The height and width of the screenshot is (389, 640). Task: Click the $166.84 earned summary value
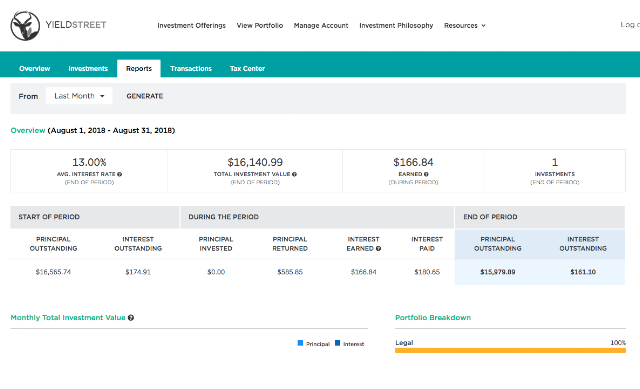tap(413, 162)
